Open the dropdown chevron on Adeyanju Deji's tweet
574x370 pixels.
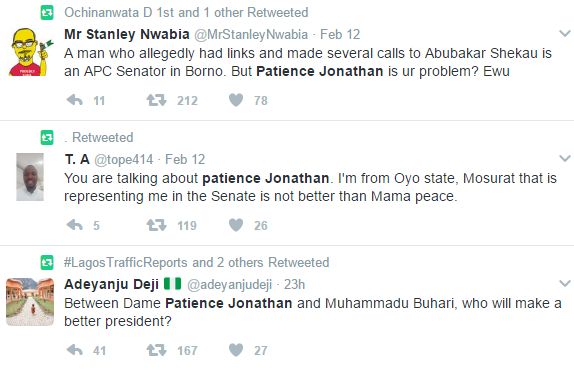565,283
